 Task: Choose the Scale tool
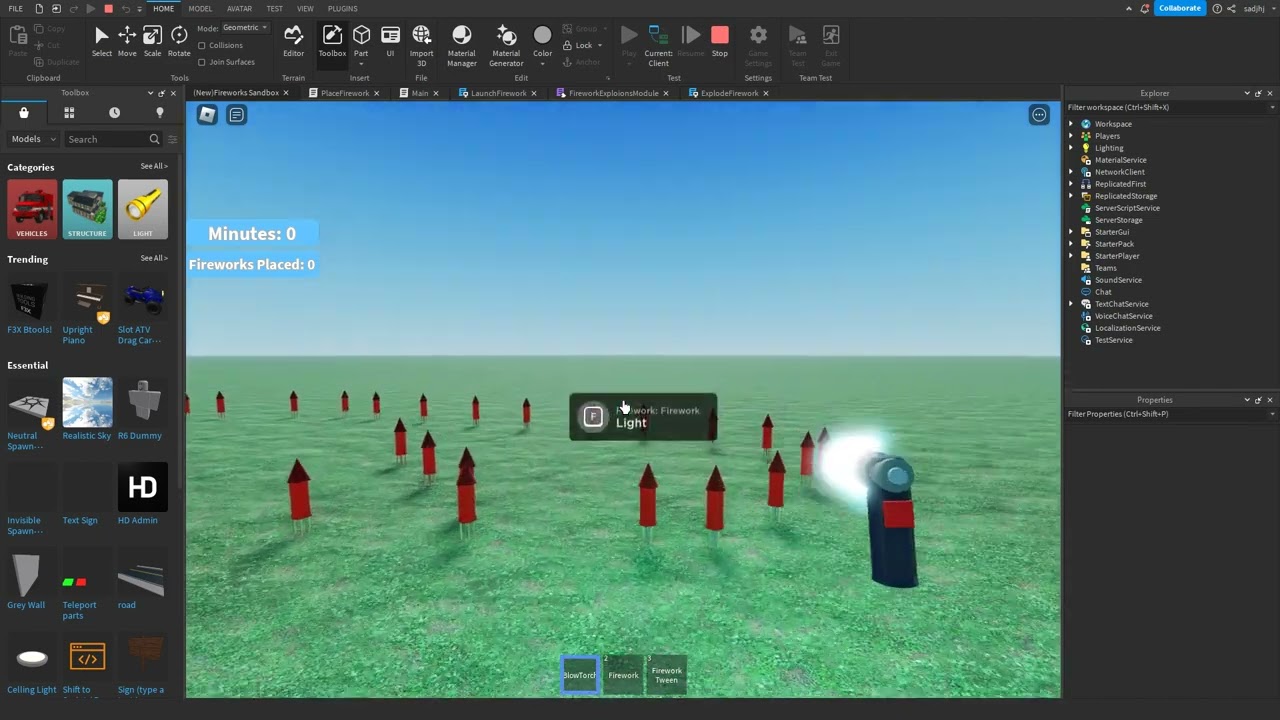152,42
